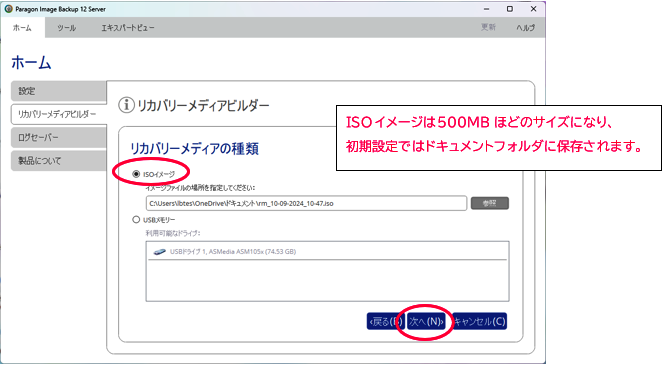This screenshot has height=367, width=665.
Task: Click the リカバリーメディアの種類 heading
Action: (194, 148)
